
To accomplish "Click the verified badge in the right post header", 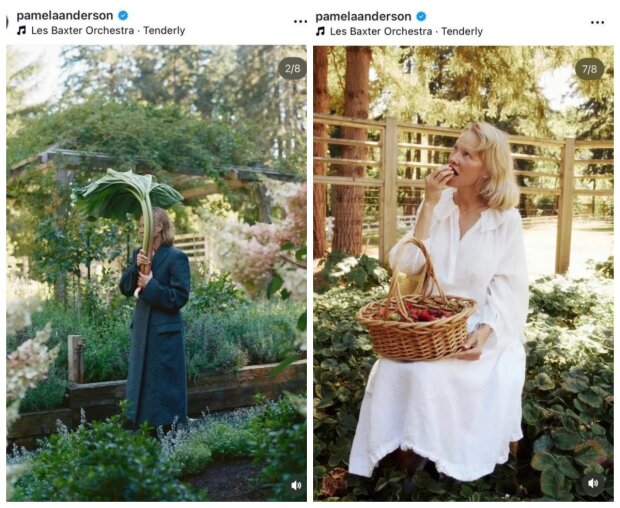I will [x=422, y=16].
